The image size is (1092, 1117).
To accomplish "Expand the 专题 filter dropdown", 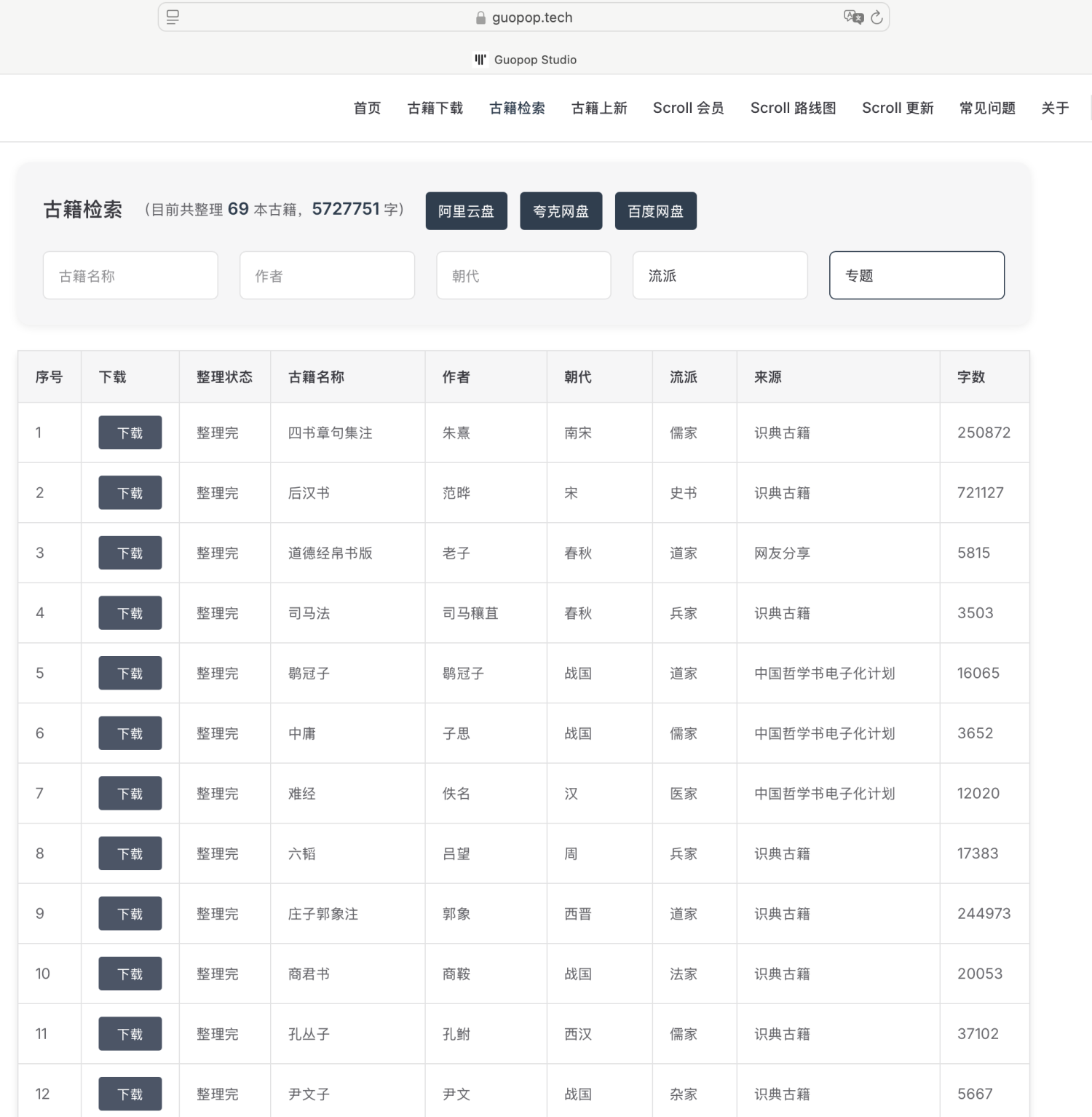I will pyautogui.click(x=916, y=276).
